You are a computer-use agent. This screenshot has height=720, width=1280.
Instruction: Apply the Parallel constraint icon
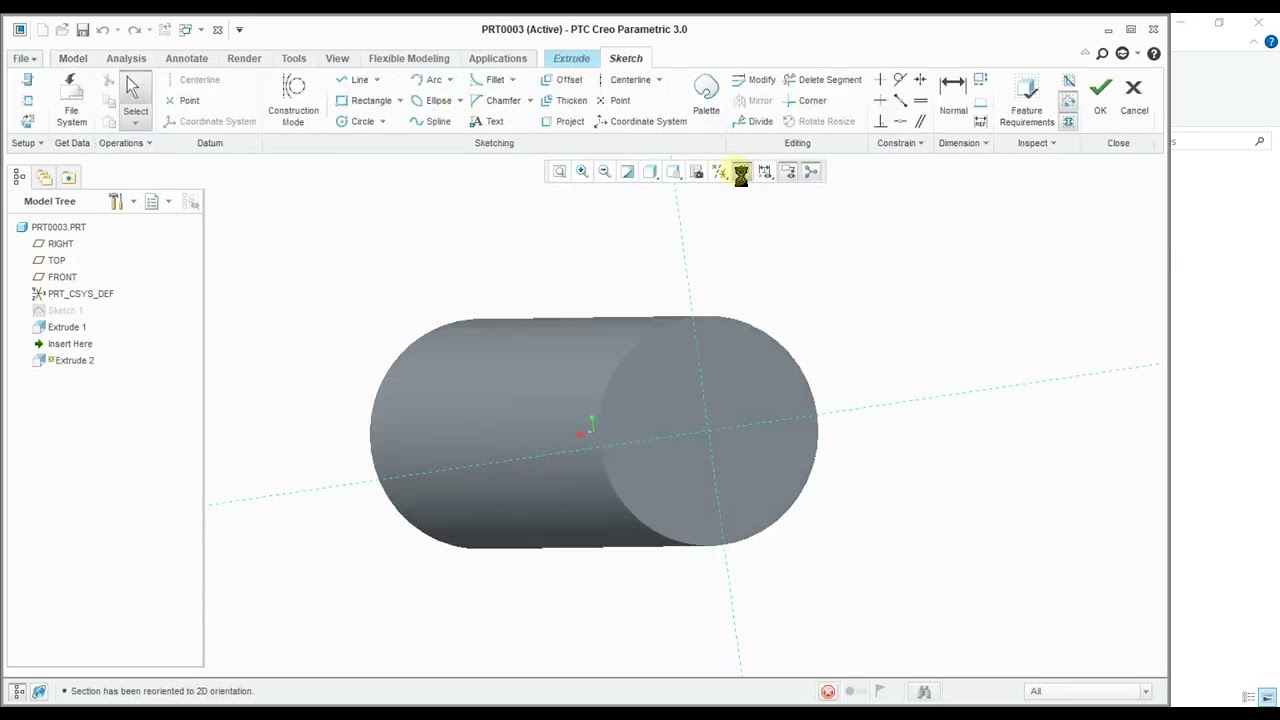coord(920,121)
